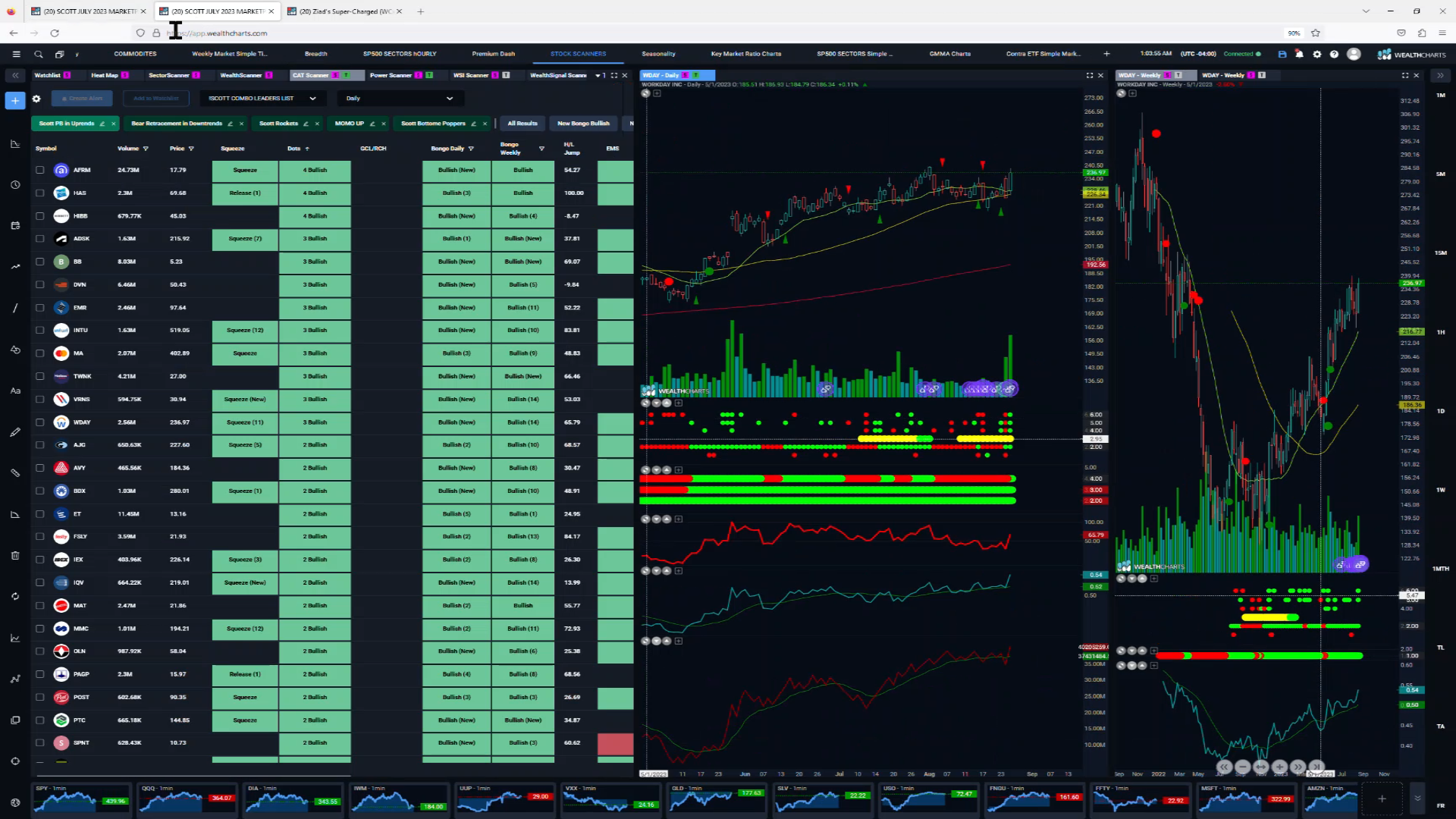Select the trend line drawing tool
Viewport: 1456px width, 819px height.
tap(15, 308)
